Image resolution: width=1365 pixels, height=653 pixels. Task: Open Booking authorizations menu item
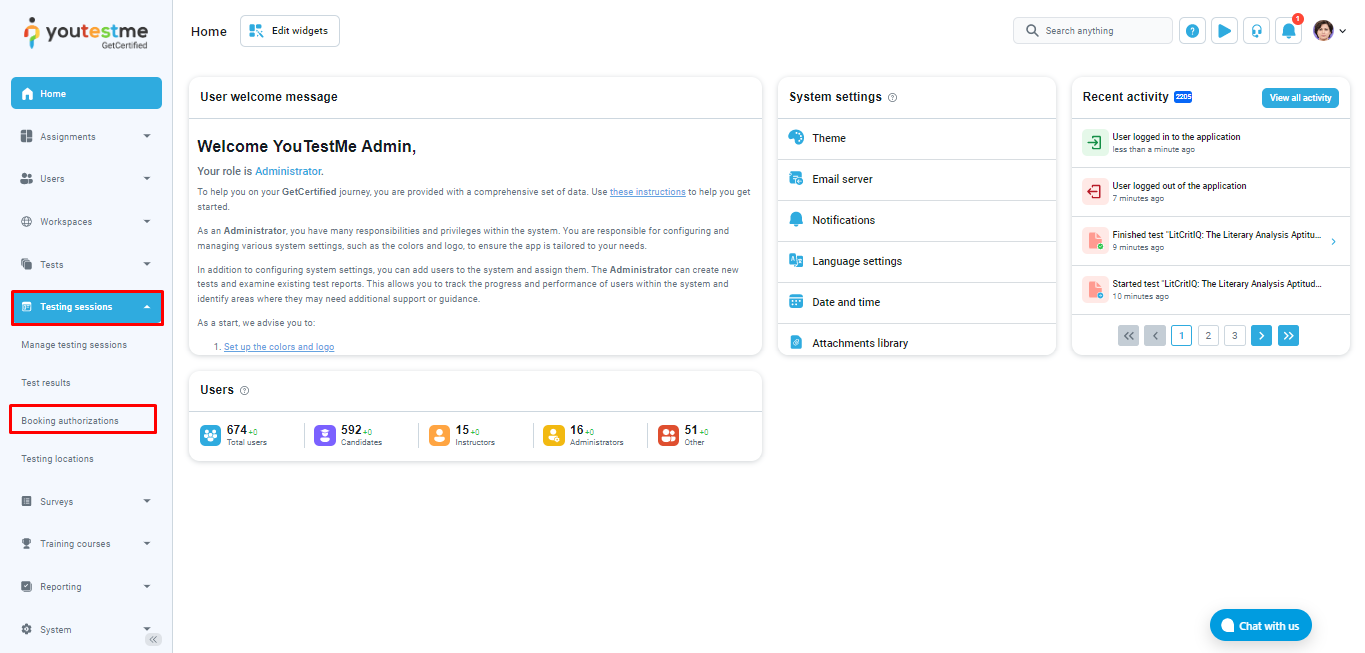pyautogui.click(x=70, y=421)
